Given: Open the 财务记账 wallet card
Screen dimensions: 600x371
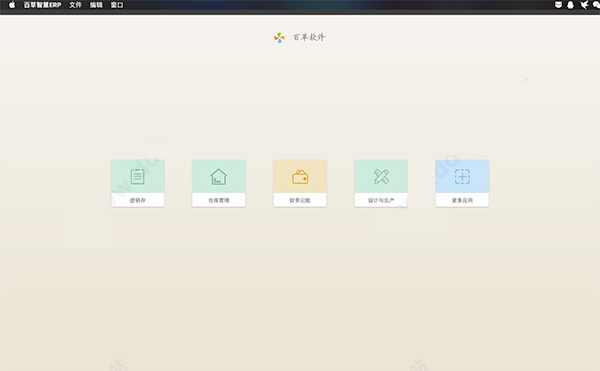Looking at the screenshot, I should coord(300,184).
